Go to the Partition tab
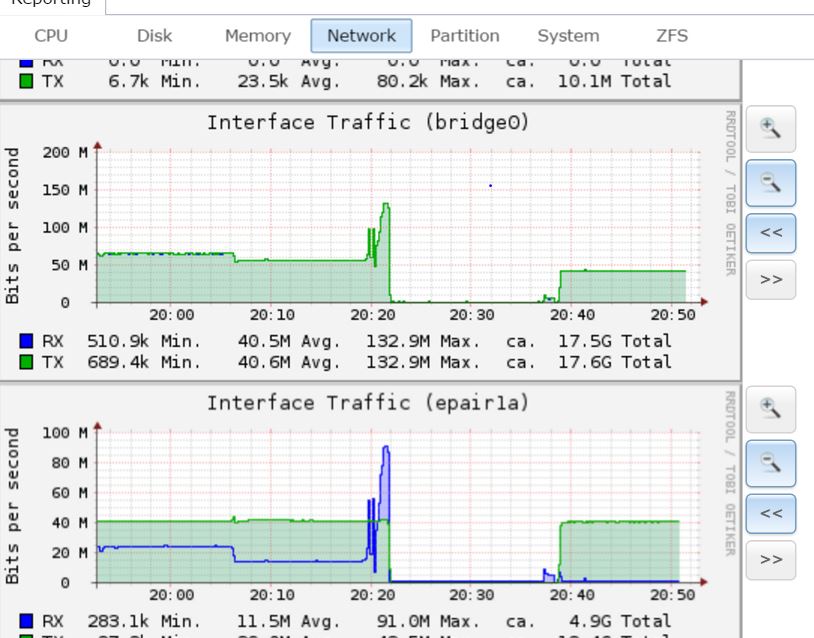This screenshot has width=814, height=638. (x=465, y=36)
